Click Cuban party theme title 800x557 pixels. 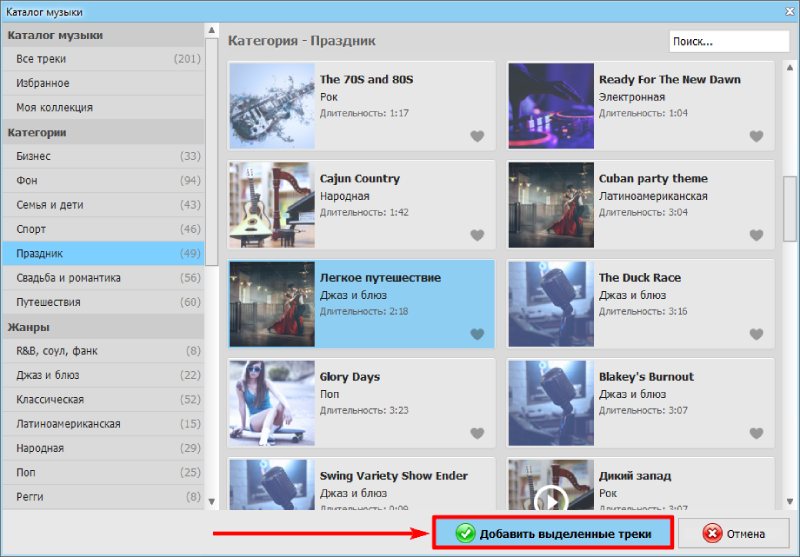(653, 179)
